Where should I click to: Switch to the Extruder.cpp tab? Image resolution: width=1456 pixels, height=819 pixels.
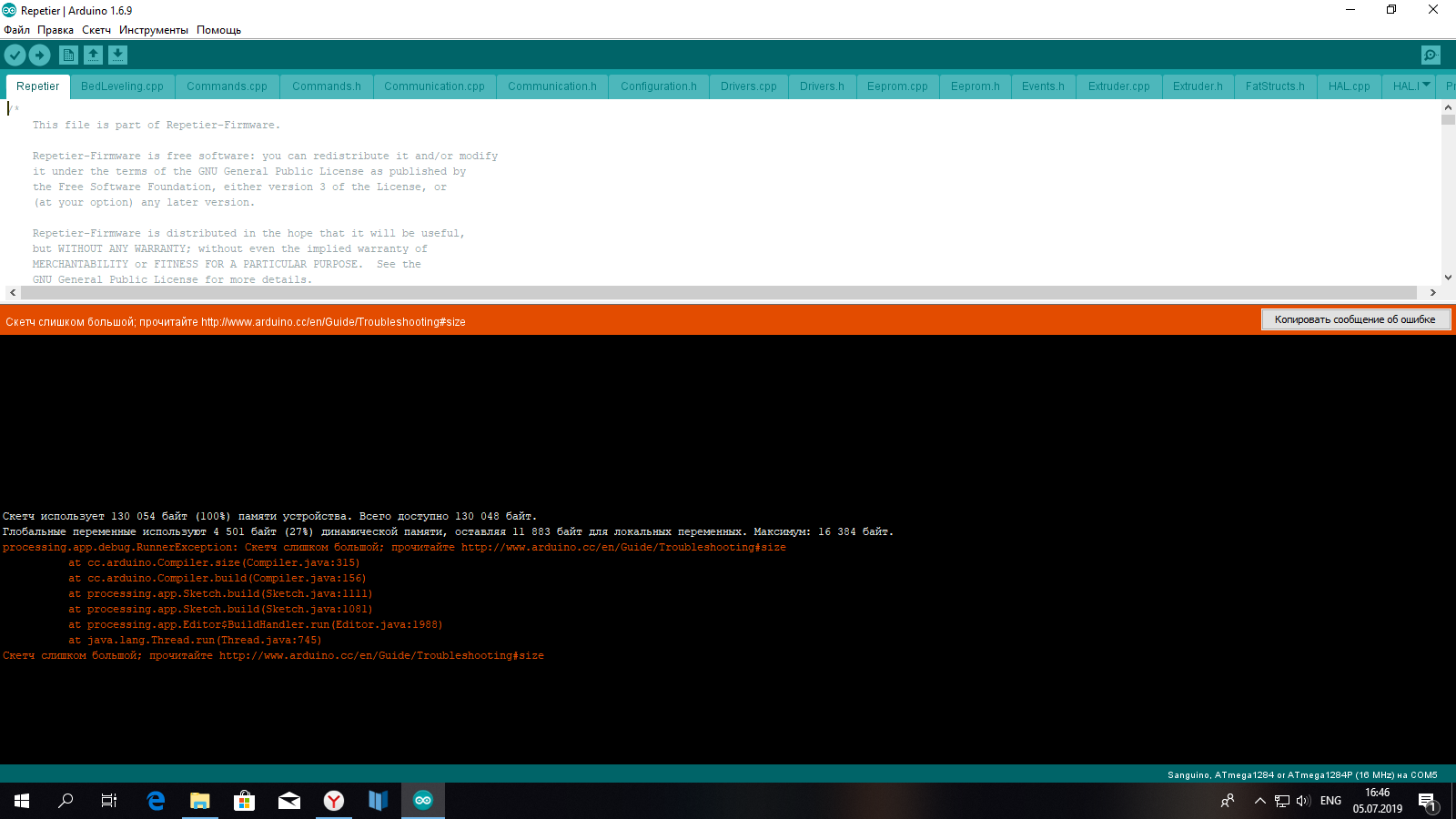(1119, 86)
